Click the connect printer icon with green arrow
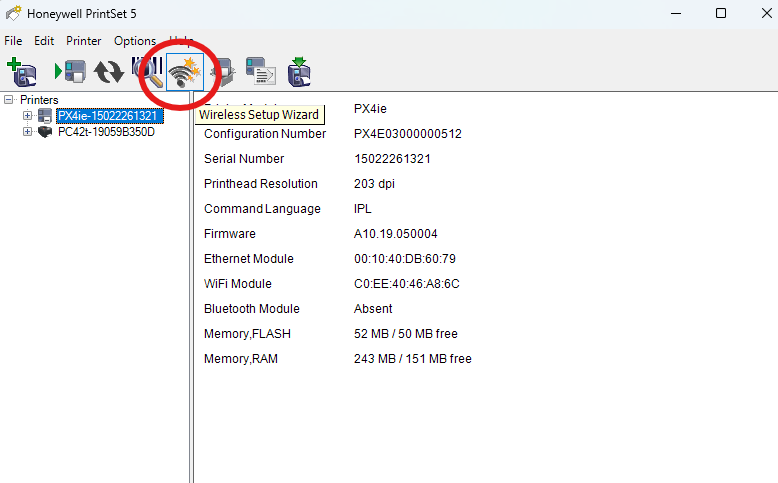778x483 pixels. pyautogui.click(x=70, y=72)
